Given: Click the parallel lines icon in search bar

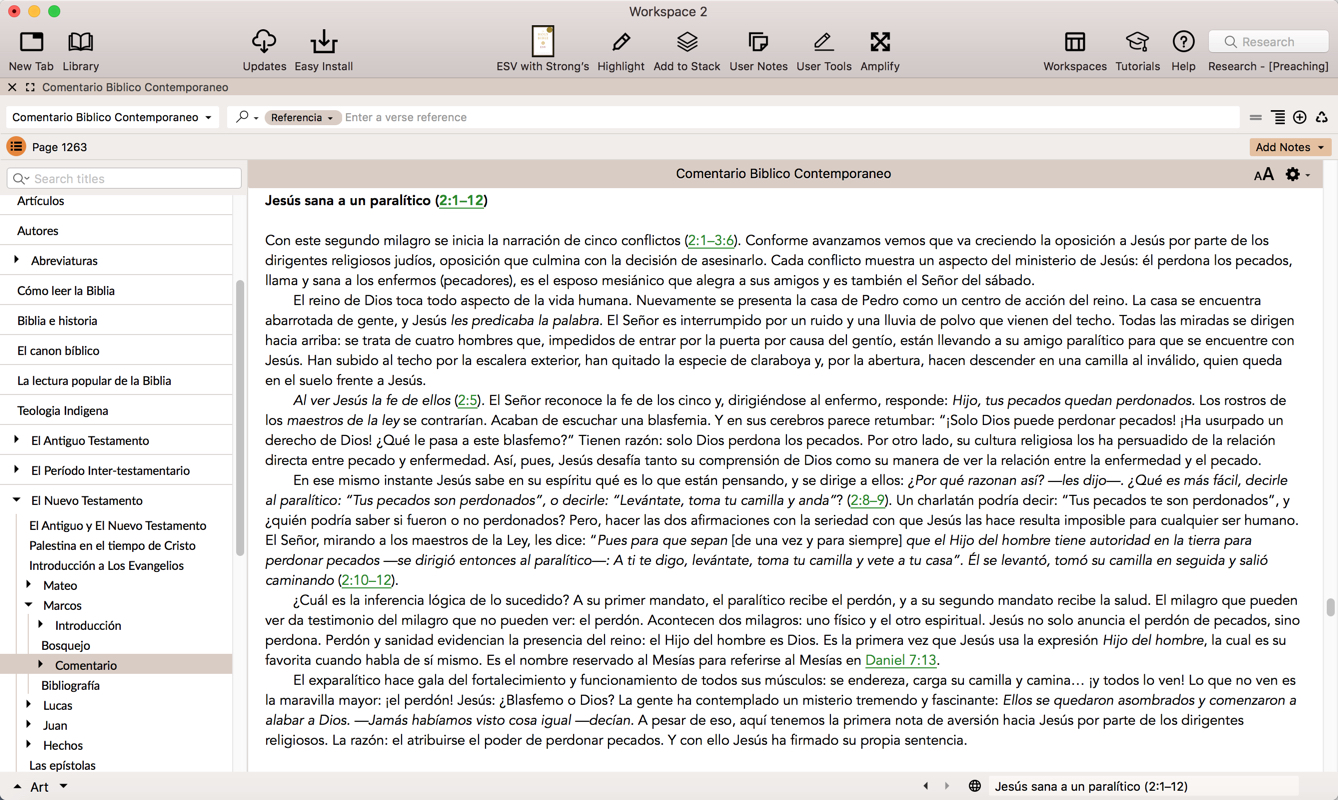Looking at the screenshot, I should pyautogui.click(x=1256, y=118).
